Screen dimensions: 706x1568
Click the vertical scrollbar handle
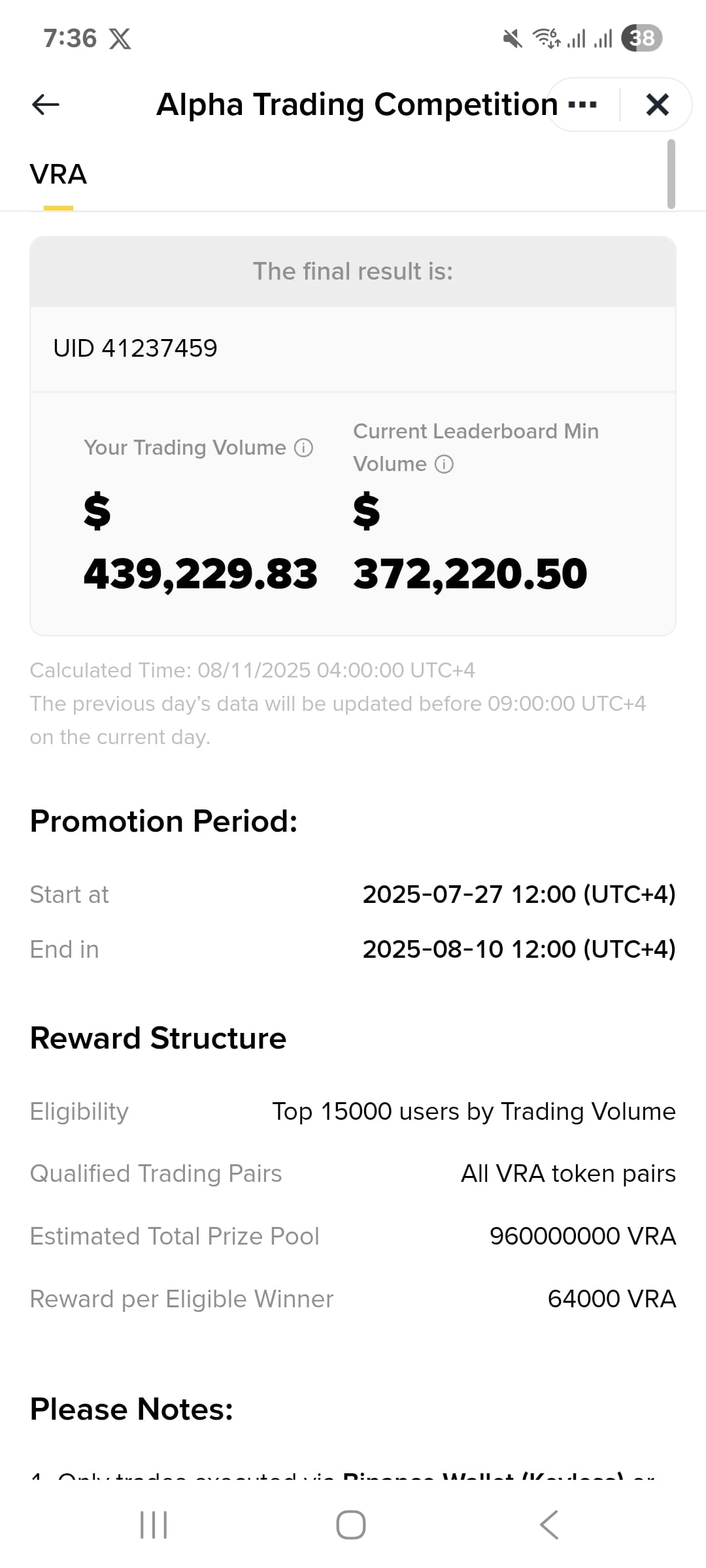671,174
